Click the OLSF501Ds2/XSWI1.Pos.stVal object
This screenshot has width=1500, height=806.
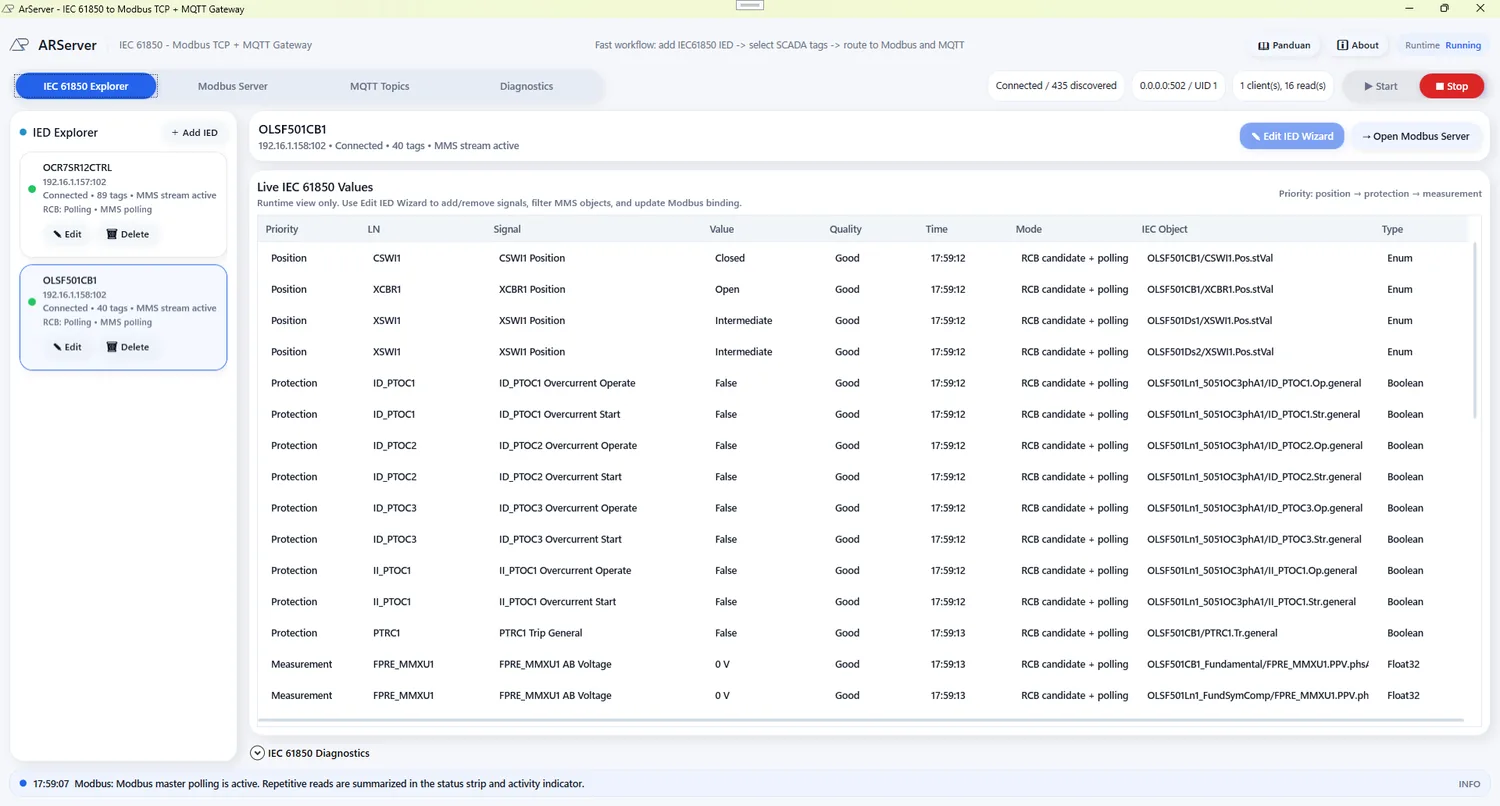pos(1210,352)
